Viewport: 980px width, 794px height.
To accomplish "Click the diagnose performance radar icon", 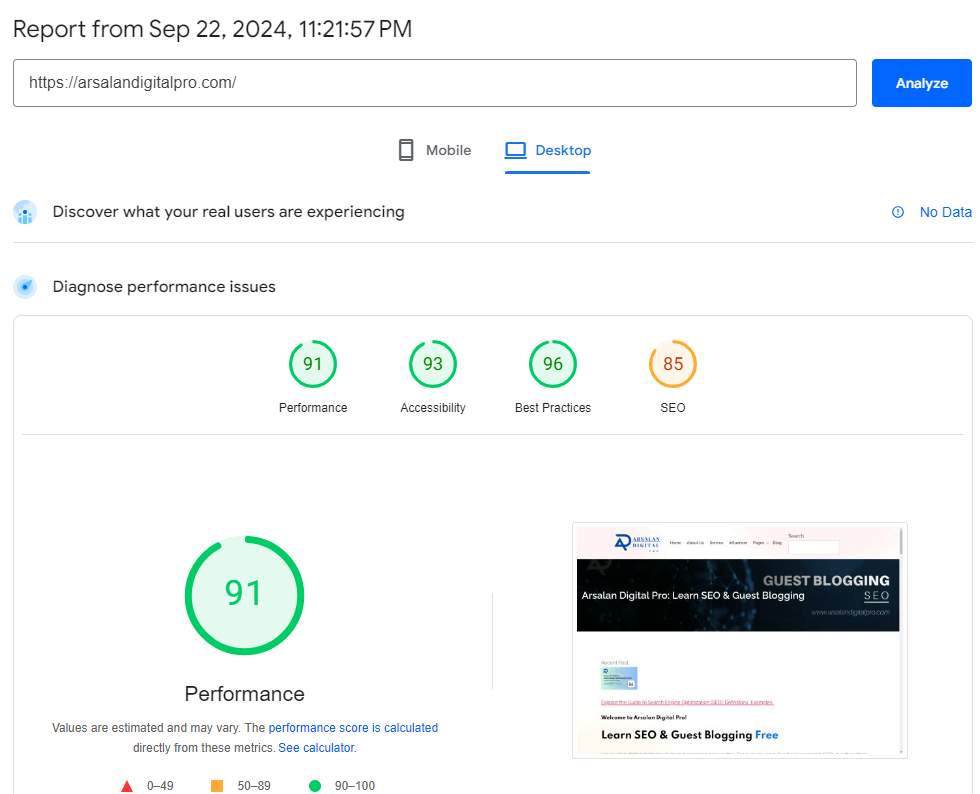I will tap(25, 287).
